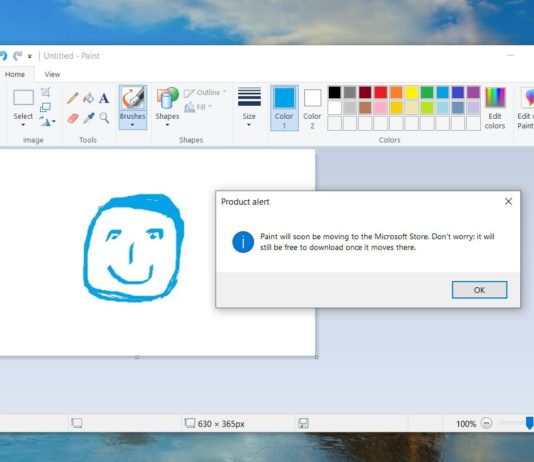Open the Outline dropdown
This screenshot has width=534, height=462.
coord(205,93)
